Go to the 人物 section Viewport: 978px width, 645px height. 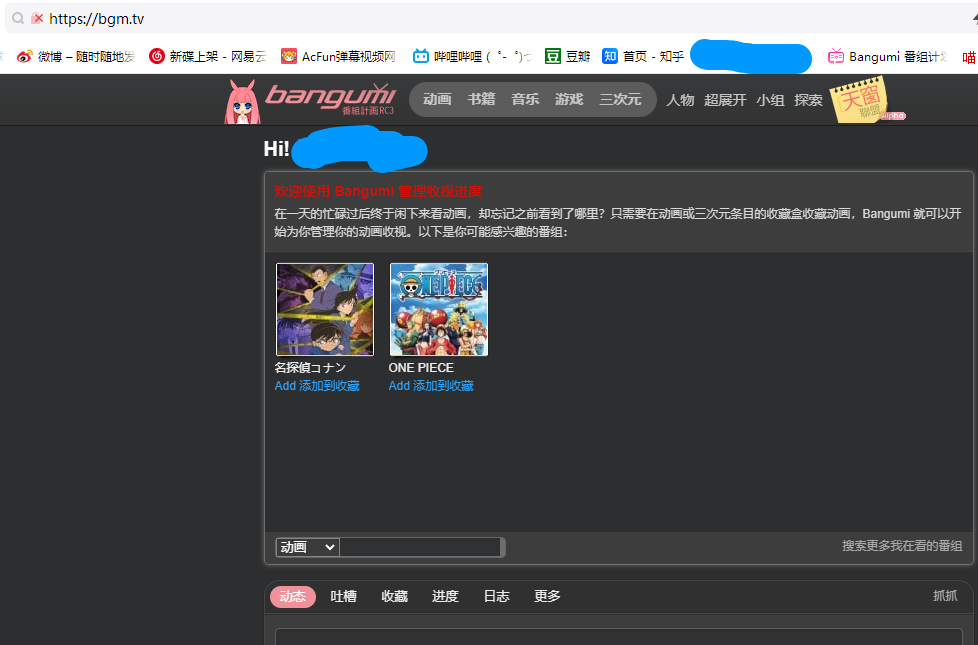pyautogui.click(x=680, y=100)
